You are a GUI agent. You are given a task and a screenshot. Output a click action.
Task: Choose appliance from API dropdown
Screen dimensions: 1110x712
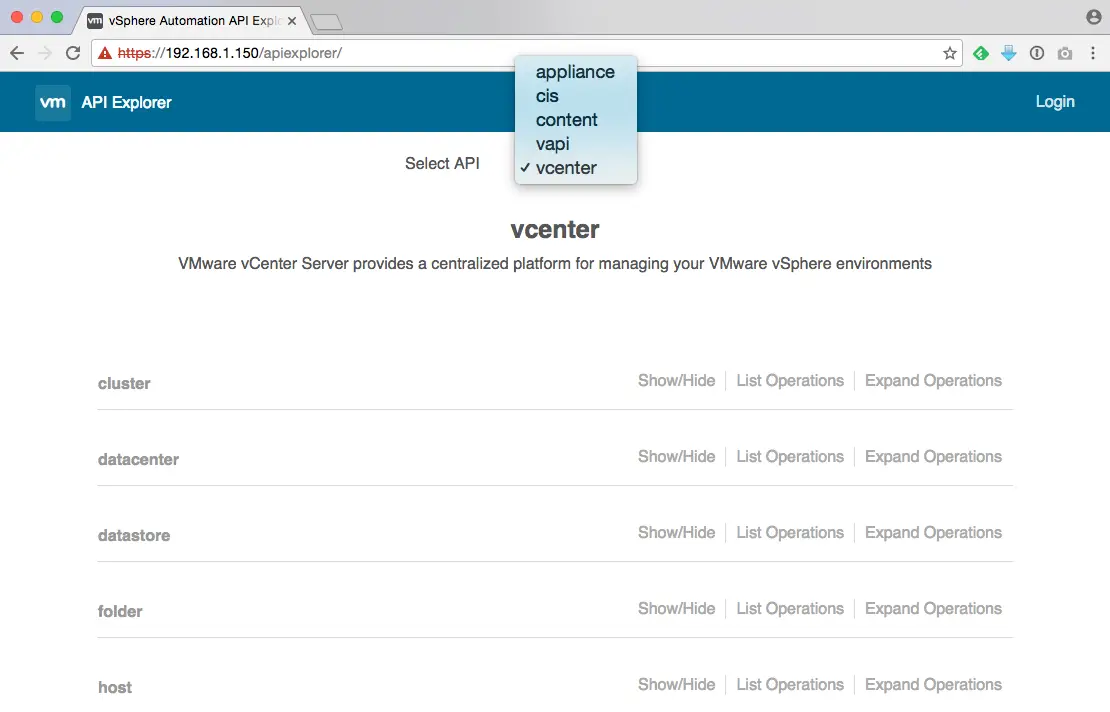576,72
